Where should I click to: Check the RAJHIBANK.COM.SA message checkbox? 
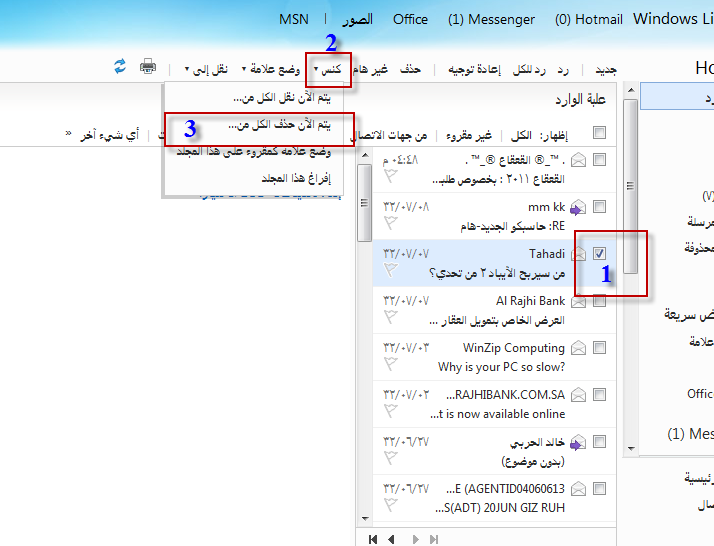pos(599,394)
